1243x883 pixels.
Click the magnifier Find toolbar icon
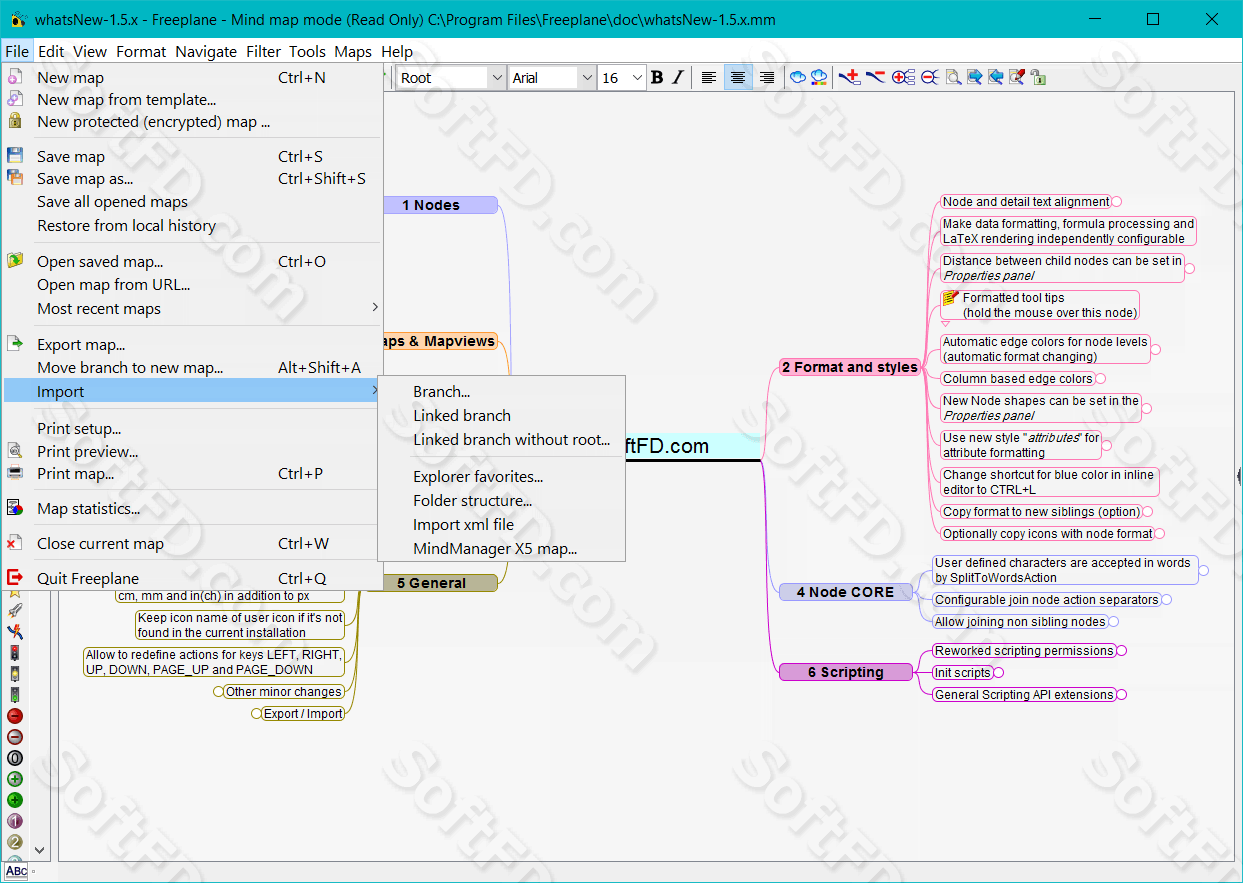tap(953, 77)
